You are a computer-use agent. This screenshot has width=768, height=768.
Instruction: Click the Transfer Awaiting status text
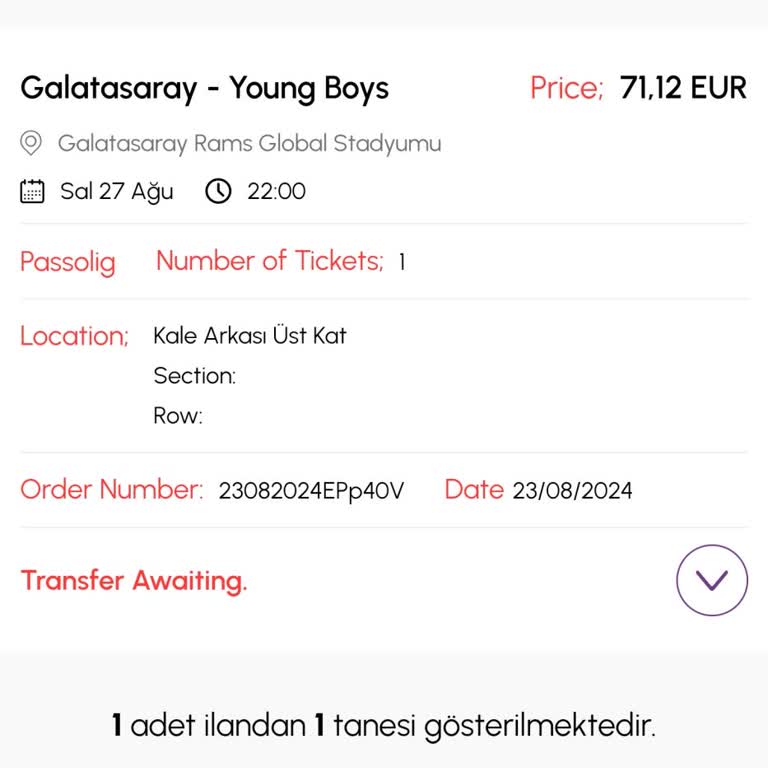tap(134, 580)
